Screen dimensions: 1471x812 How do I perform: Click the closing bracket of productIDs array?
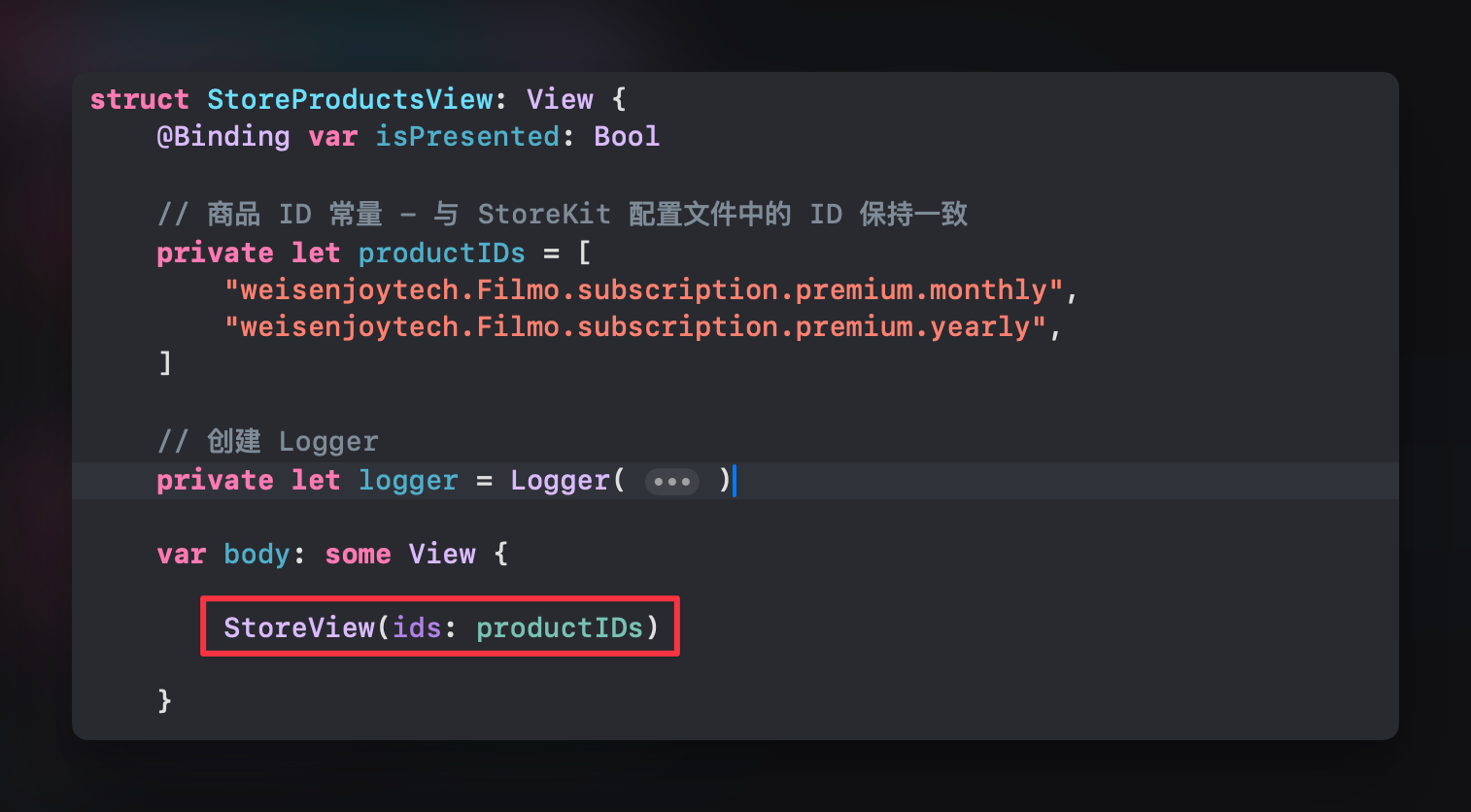coord(165,363)
